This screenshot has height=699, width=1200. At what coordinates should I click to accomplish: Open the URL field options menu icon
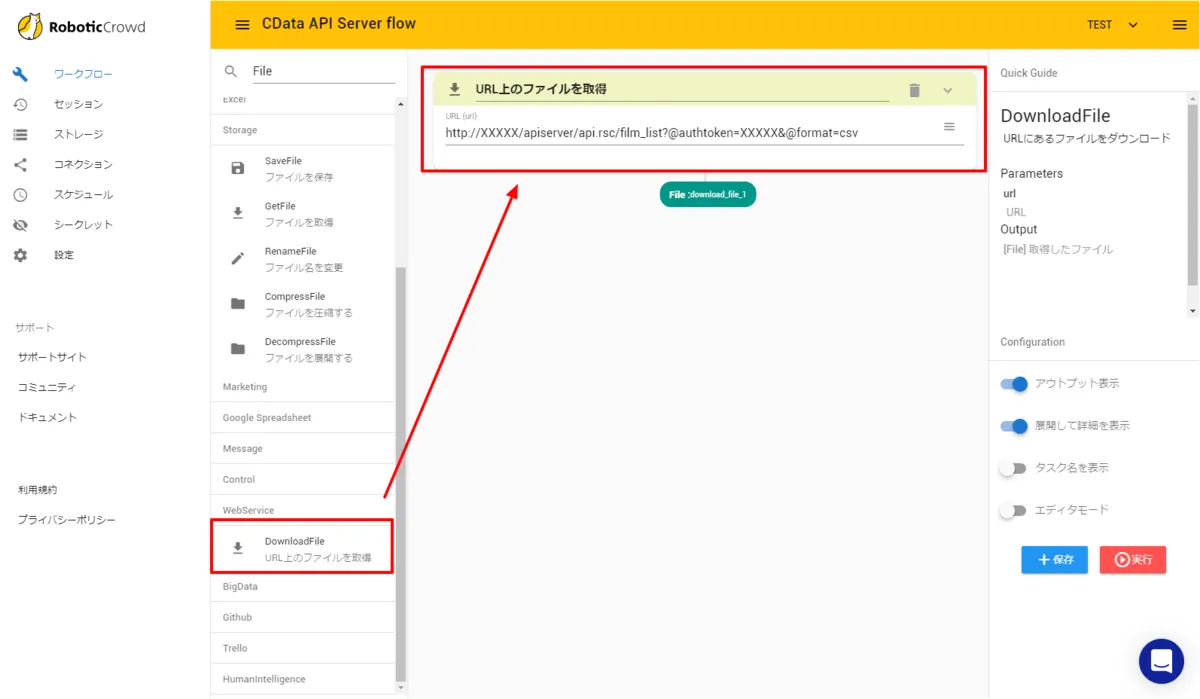coord(949,127)
